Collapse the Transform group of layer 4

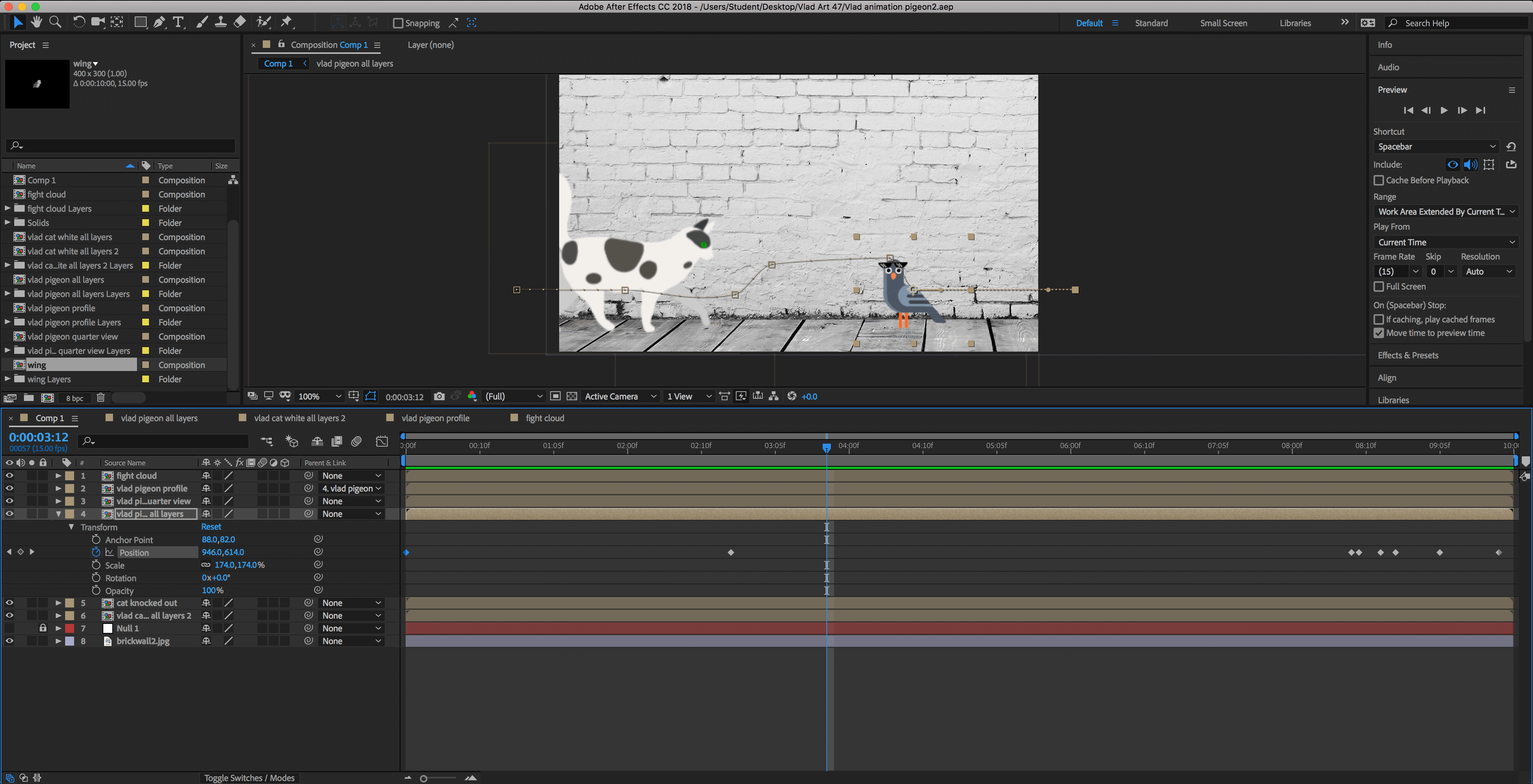(x=71, y=526)
